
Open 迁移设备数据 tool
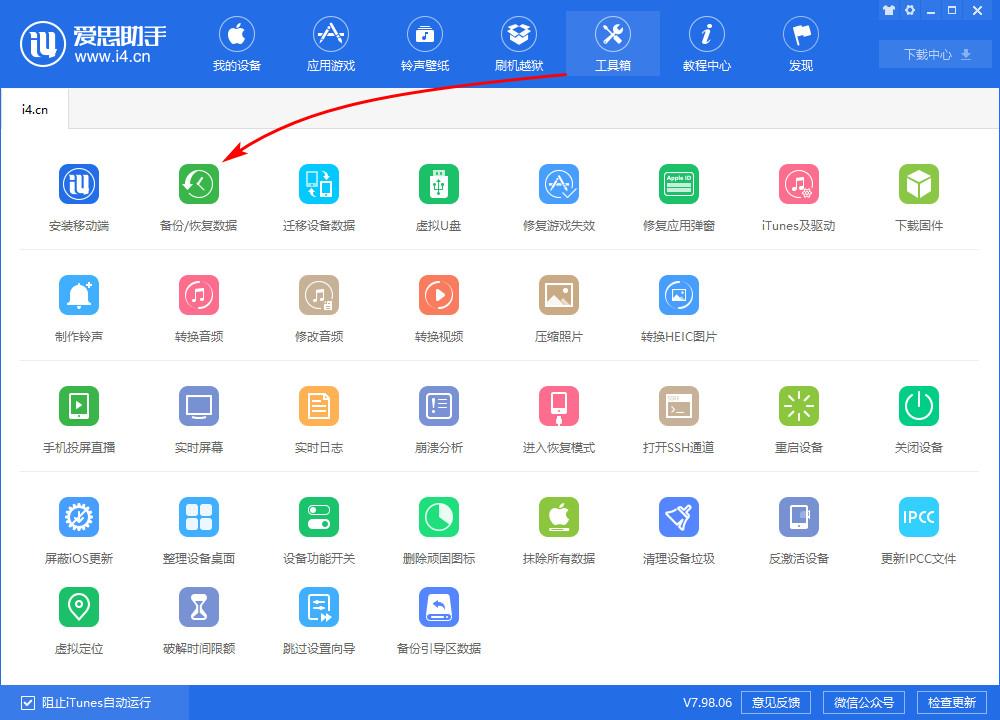(x=319, y=184)
